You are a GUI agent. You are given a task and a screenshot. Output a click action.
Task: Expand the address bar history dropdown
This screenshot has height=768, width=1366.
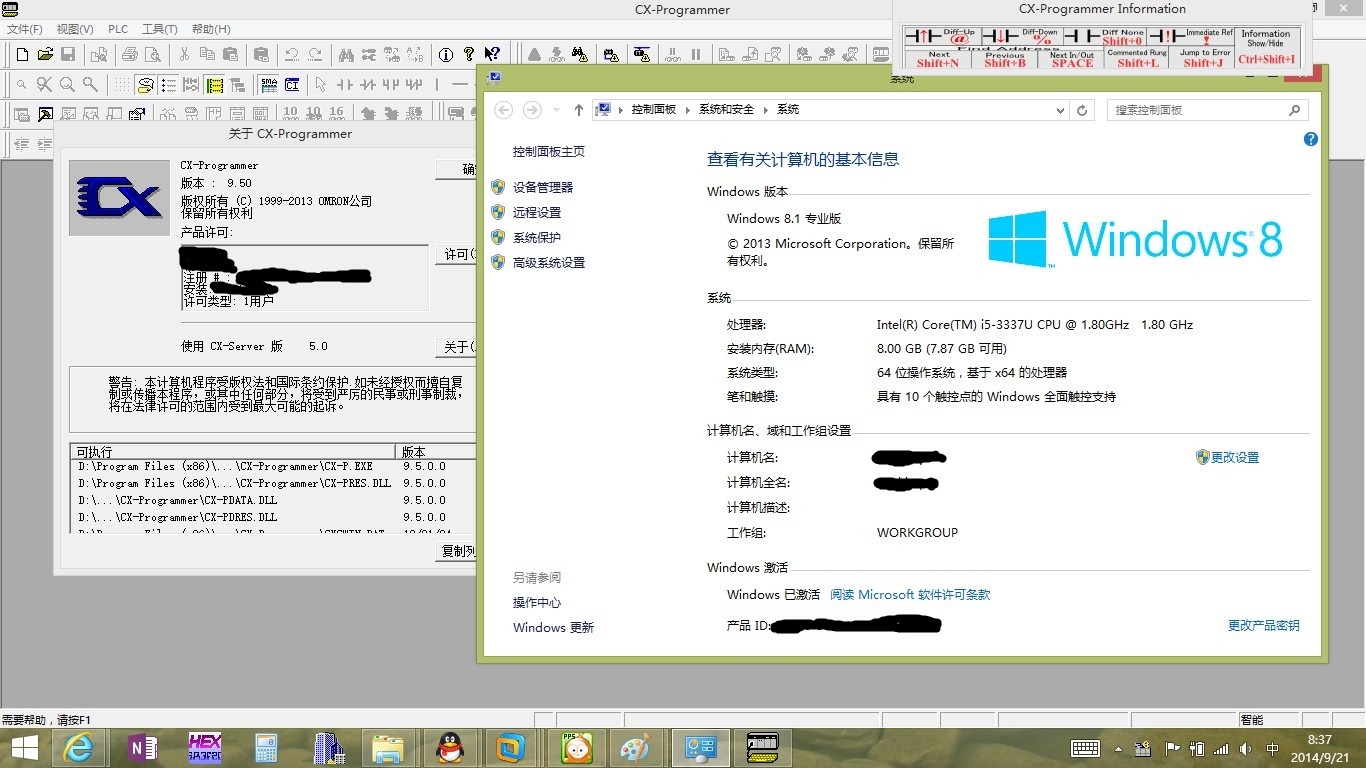click(1060, 110)
